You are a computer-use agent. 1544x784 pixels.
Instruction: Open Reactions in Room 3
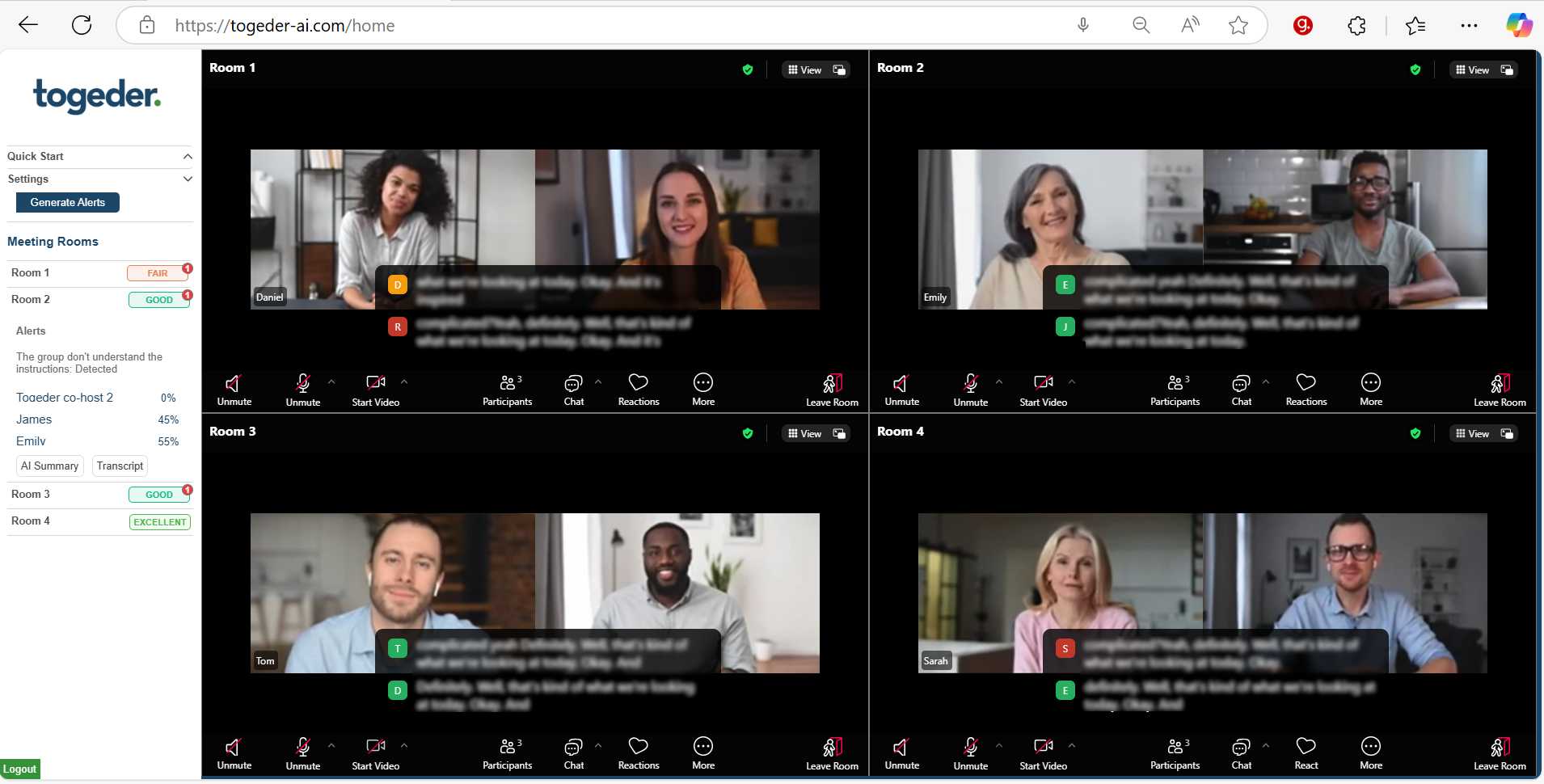639,753
